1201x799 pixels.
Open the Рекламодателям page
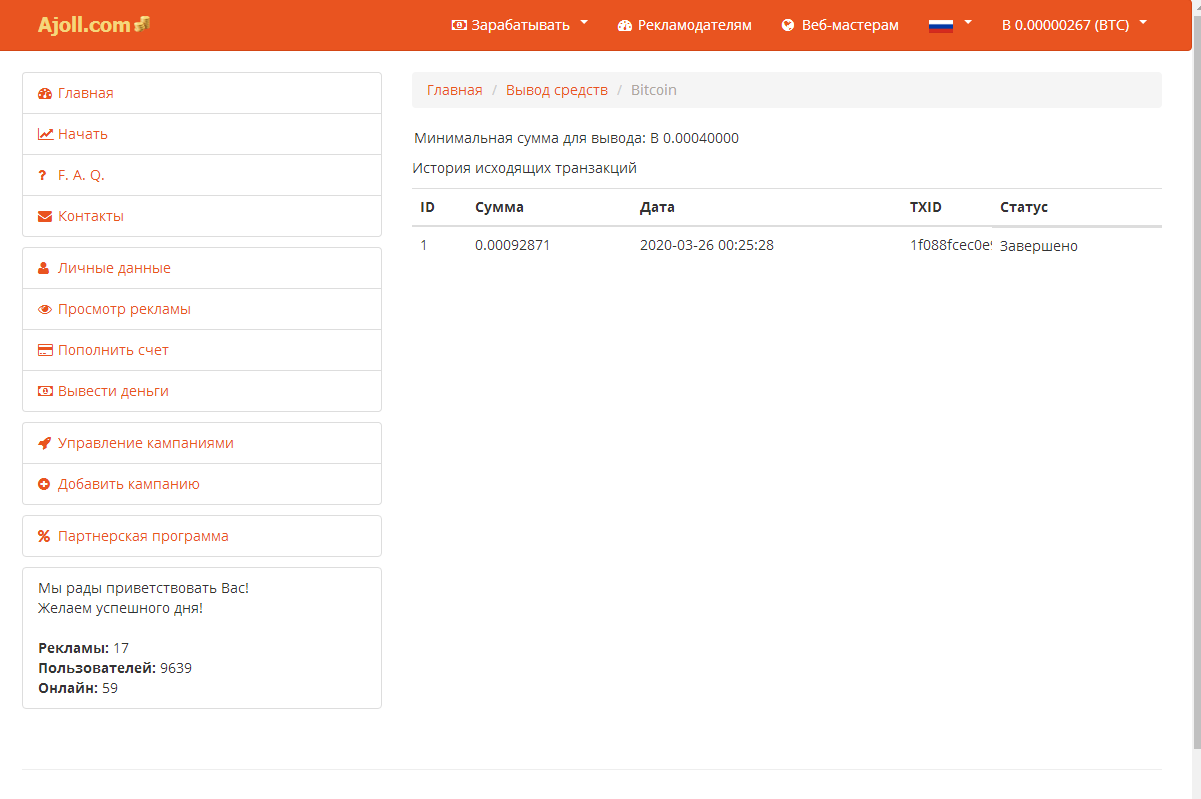[685, 25]
